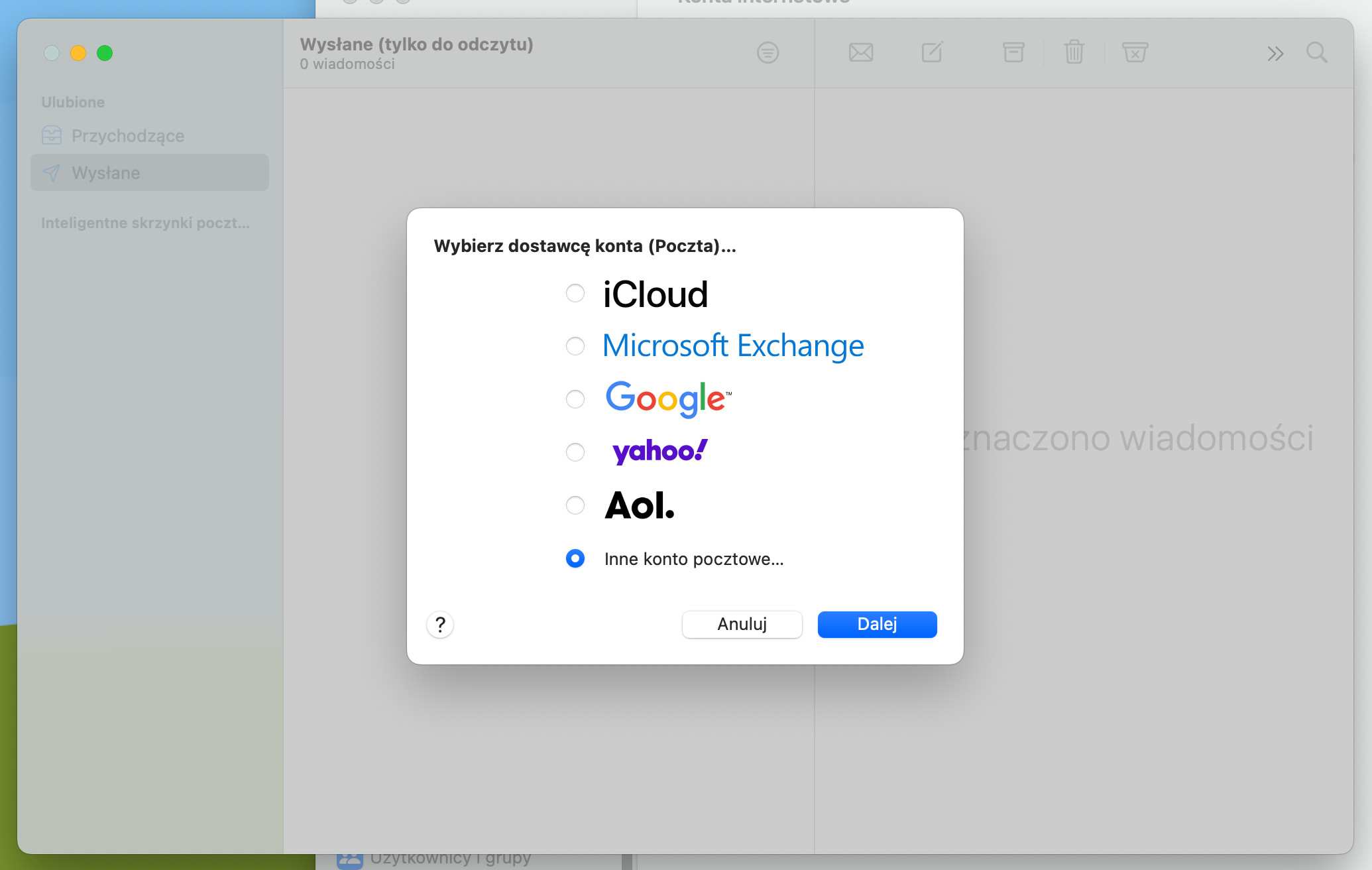Select the Aol account radio button

(575, 505)
